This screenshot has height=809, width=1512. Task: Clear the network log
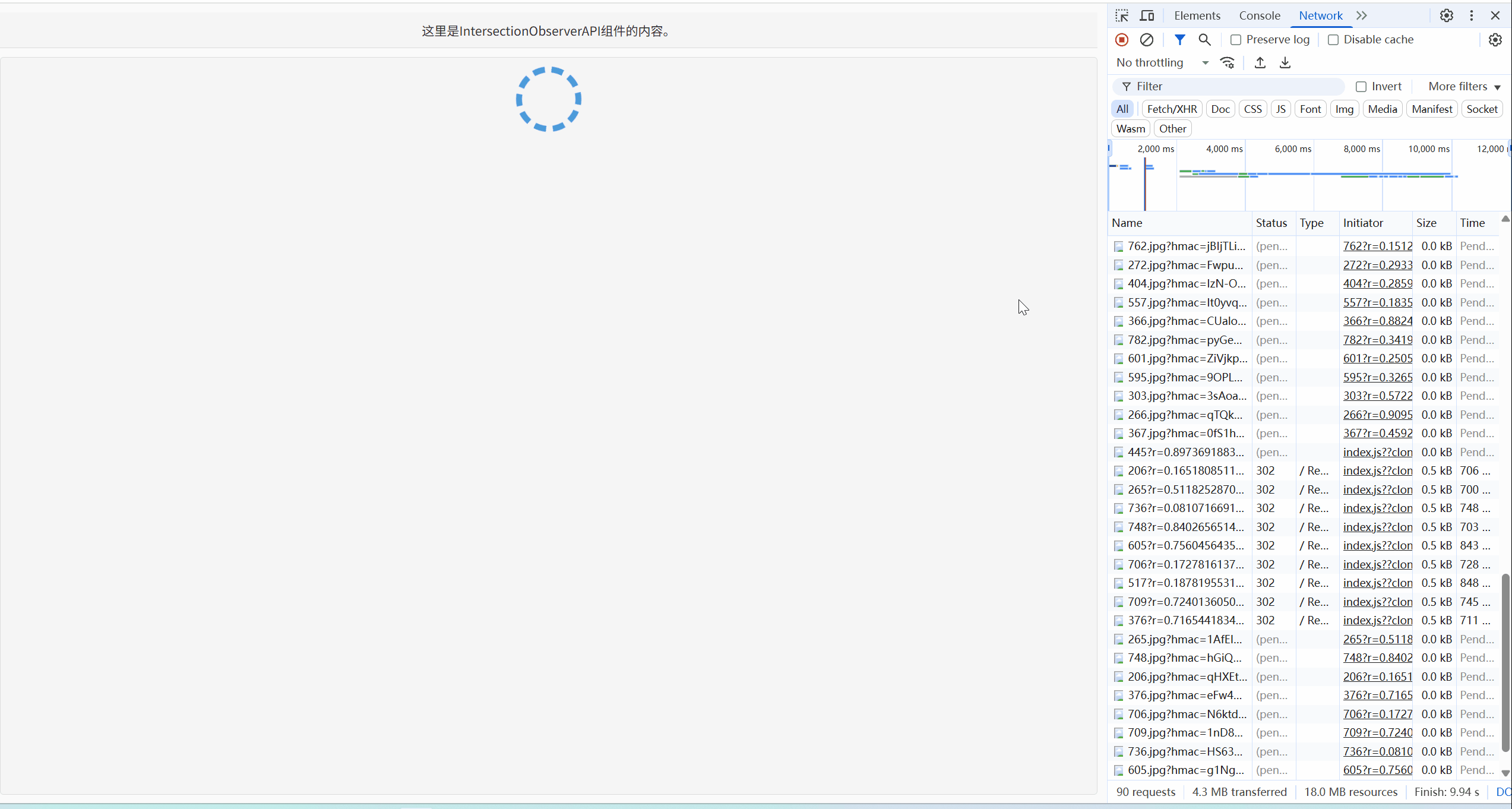(x=1146, y=39)
